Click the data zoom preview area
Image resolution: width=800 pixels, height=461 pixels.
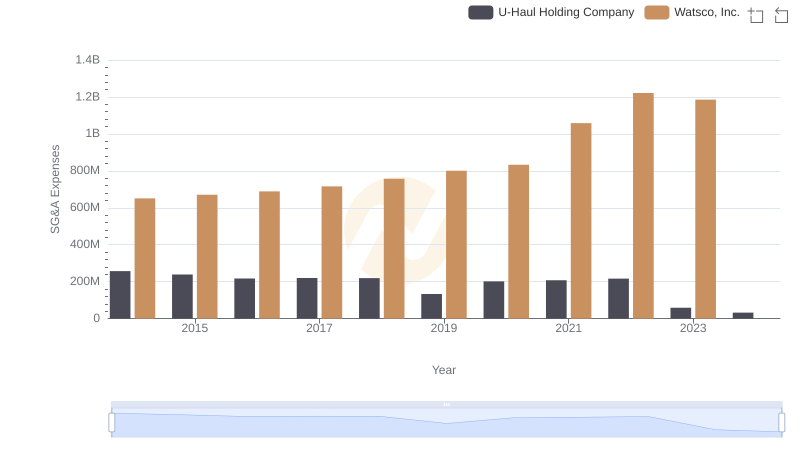point(446,423)
